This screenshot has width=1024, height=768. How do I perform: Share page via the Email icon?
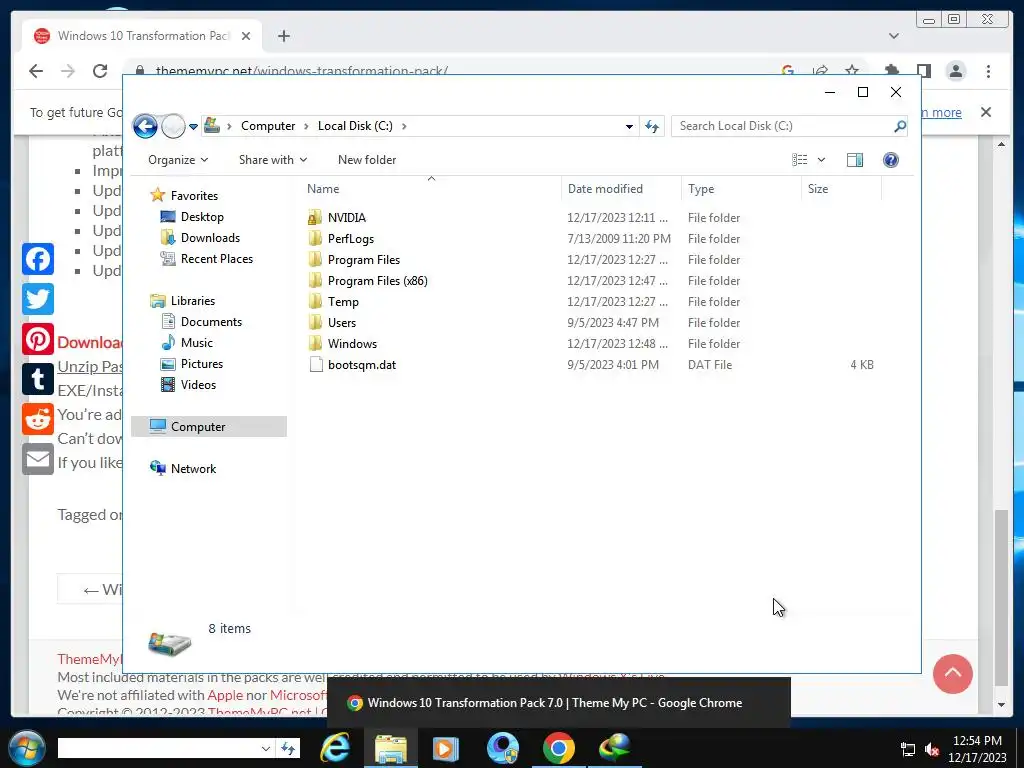click(38, 459)
